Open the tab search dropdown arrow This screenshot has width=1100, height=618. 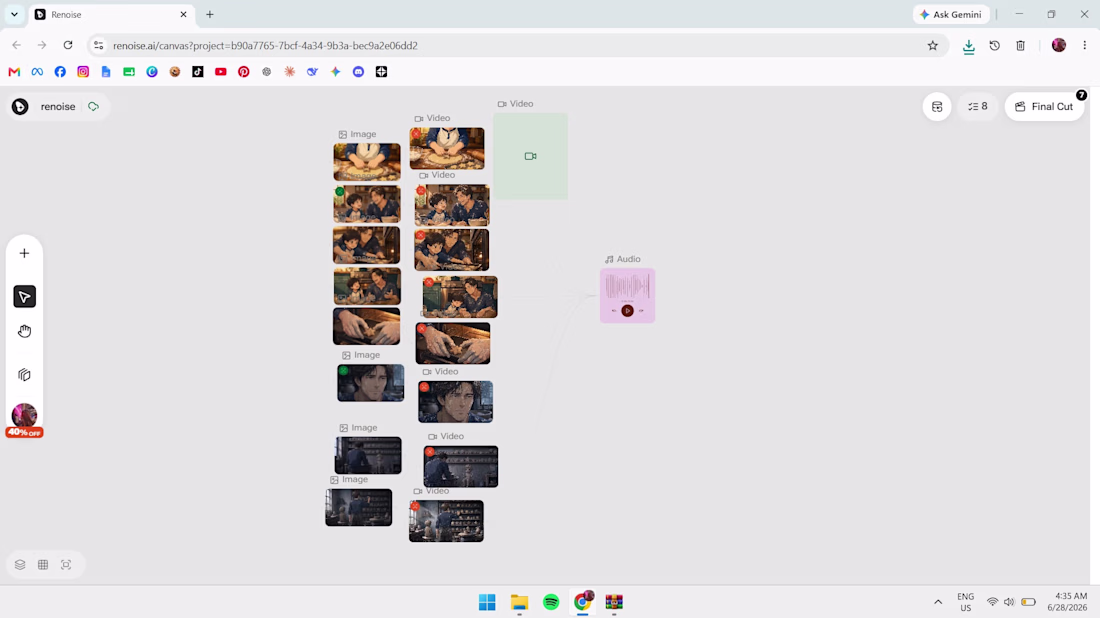14,14
